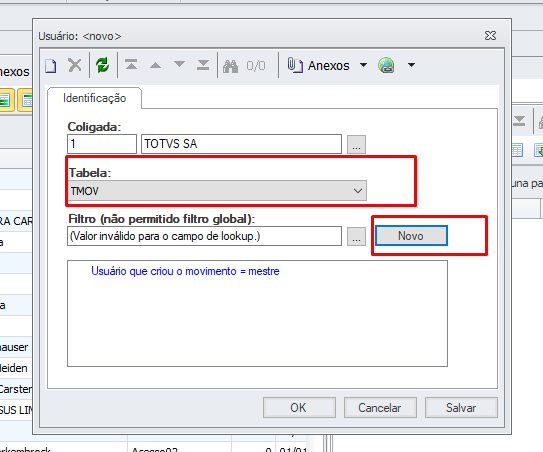The image size is (543, 452).
Task: Click the TOTVS SA name field
Action: [x=241, y=144]
